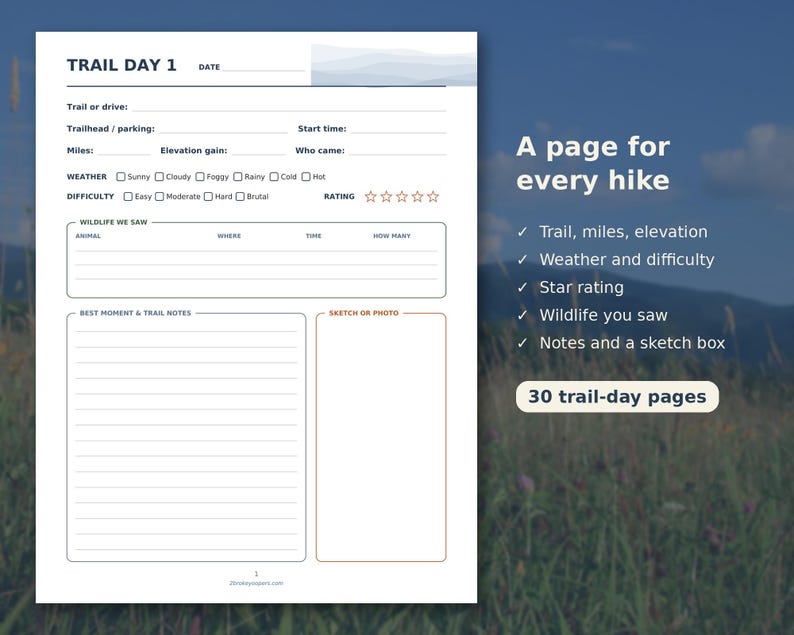Select the Hot weather checkbox
Viewport: 794px width, 635px height.
306,177
